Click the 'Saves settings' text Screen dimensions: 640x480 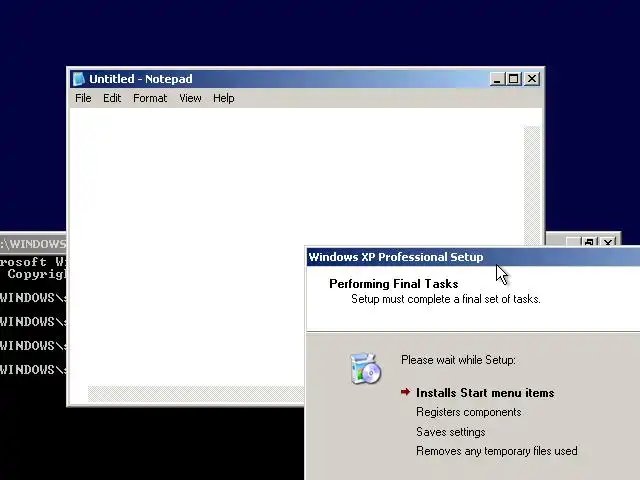[451, 432]
